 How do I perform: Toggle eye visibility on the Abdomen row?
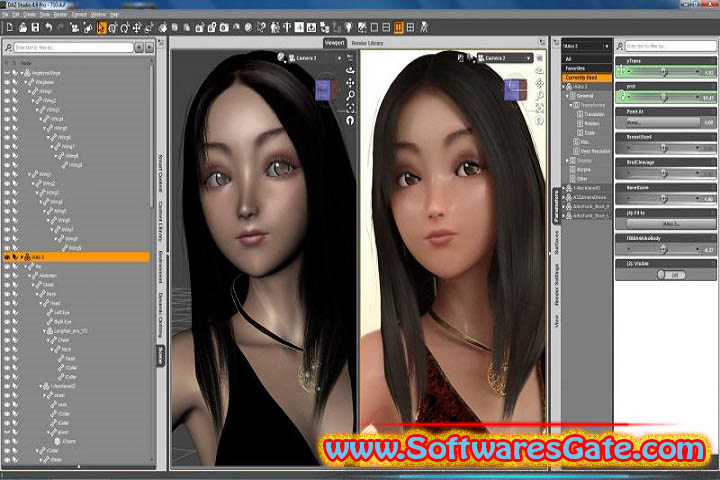[x=7, y=276]
